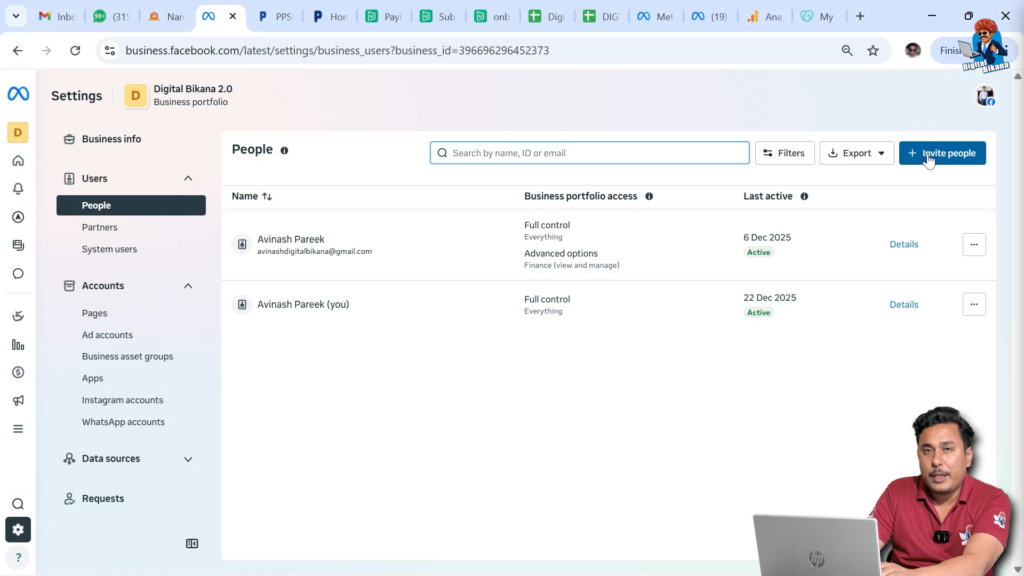The height and width of the screenshot is (576, 1024).
Task: Sort the Name column
Action: [252, 196]
